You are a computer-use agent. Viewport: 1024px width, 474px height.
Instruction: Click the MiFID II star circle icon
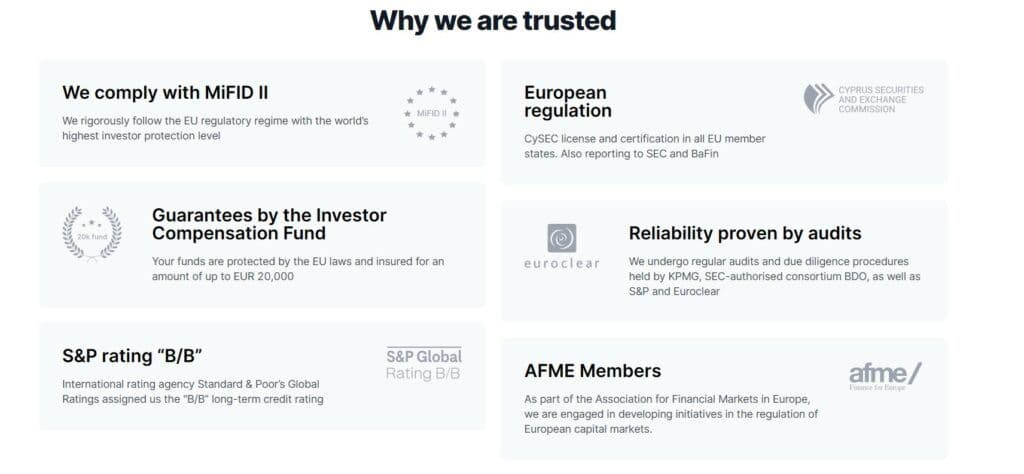(431, 113)
